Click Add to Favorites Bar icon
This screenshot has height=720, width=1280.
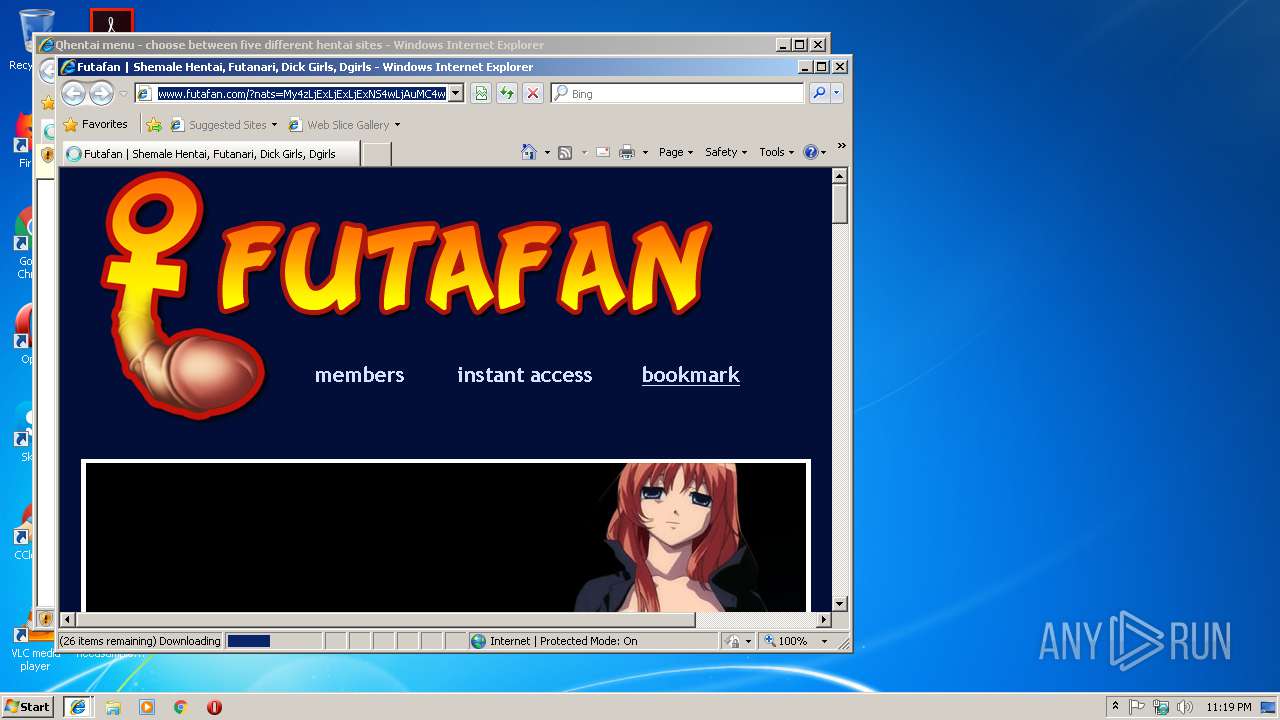click(154, 125)
